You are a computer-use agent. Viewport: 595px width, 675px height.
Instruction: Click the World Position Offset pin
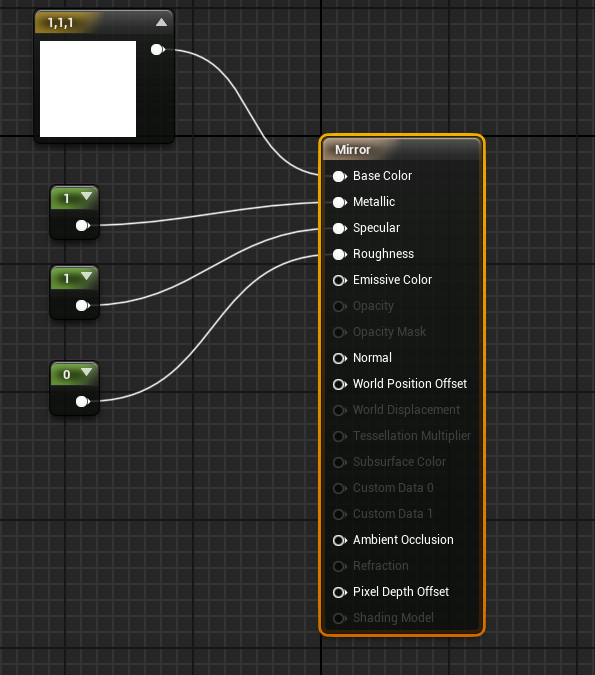(340, 384)
